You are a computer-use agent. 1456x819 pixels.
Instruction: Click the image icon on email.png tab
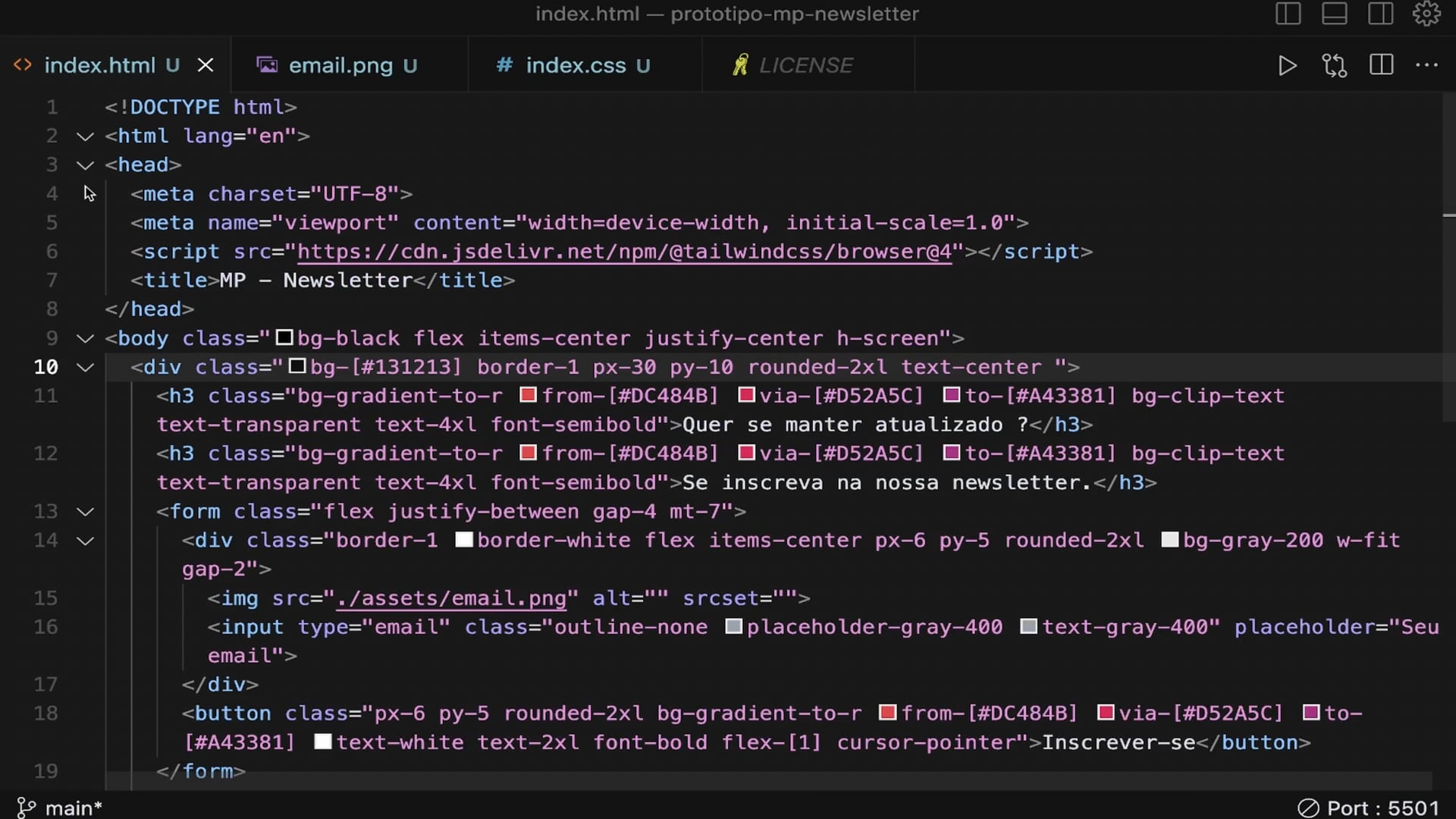click(x=267, y=65)
